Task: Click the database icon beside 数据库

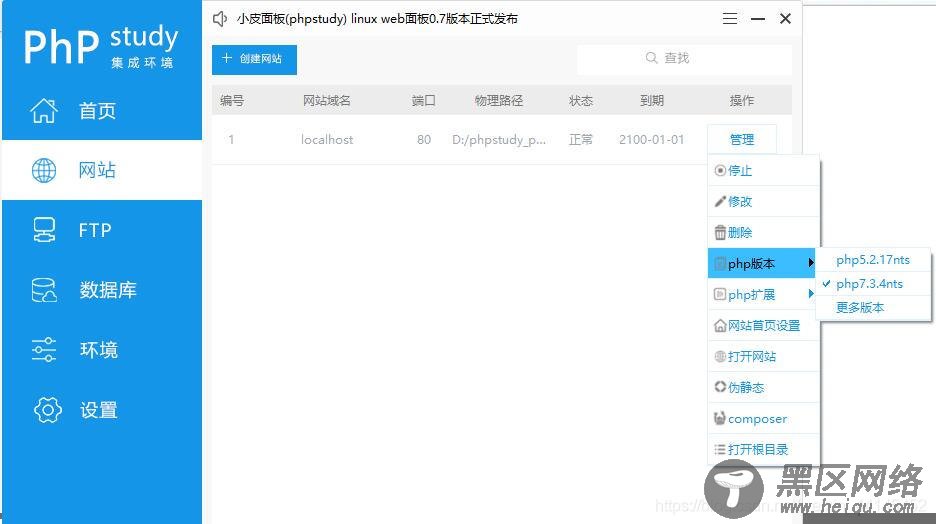Action: [44, 289]
